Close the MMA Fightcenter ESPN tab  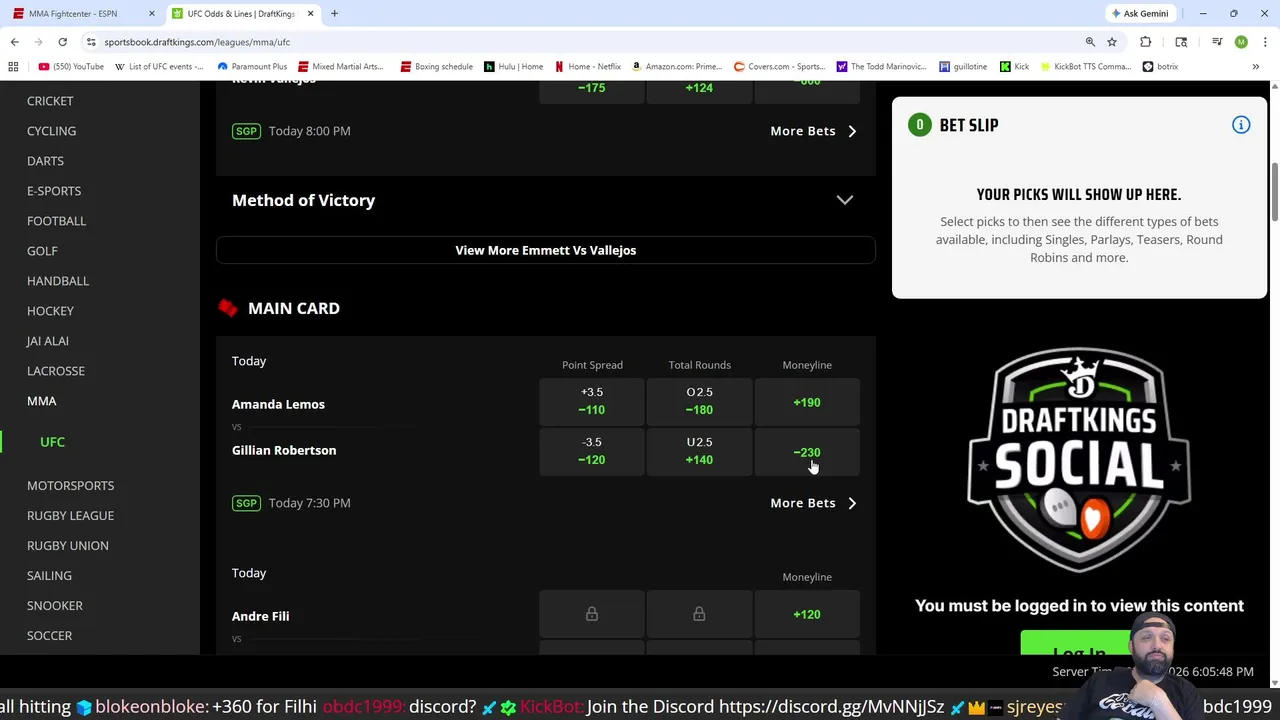tap(152, 14)
